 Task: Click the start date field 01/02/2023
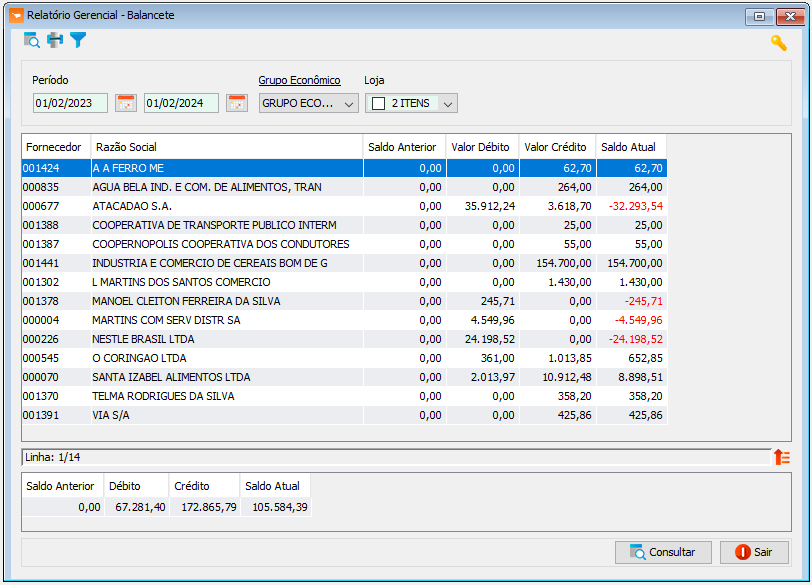(x=70, y=103)
